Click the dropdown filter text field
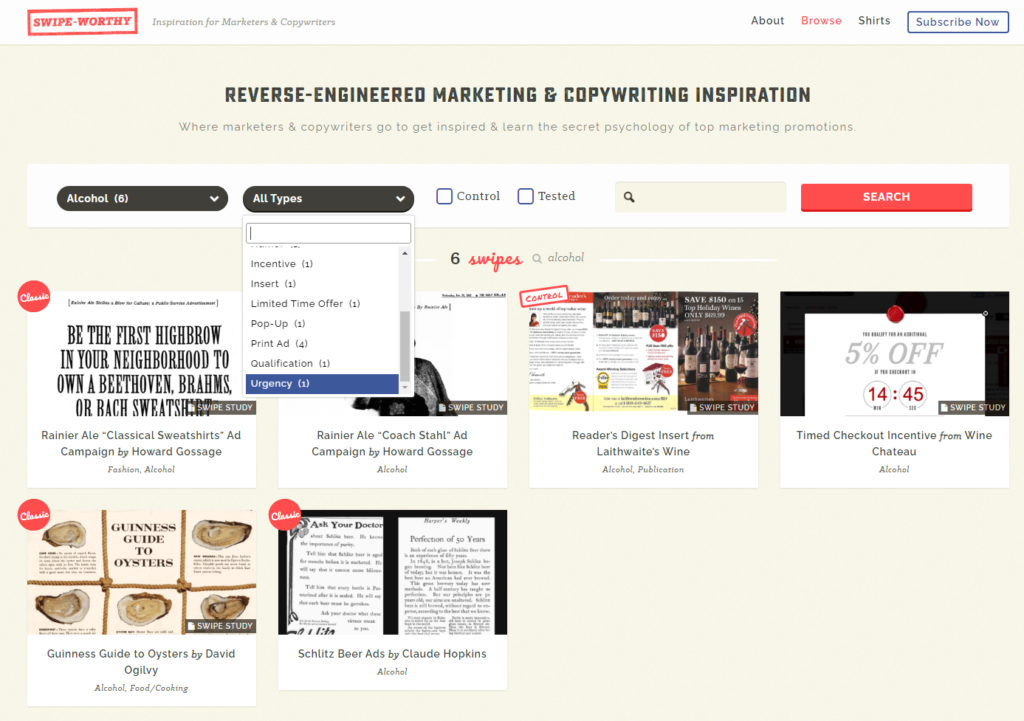The image size is (1024, 721). (329, 233)
